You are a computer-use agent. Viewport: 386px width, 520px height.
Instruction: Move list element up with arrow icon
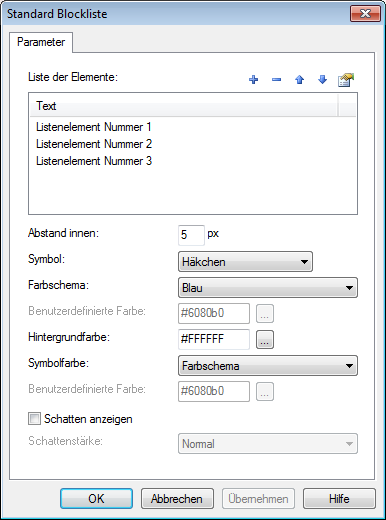pyautogui.click(x=299, y=80)
